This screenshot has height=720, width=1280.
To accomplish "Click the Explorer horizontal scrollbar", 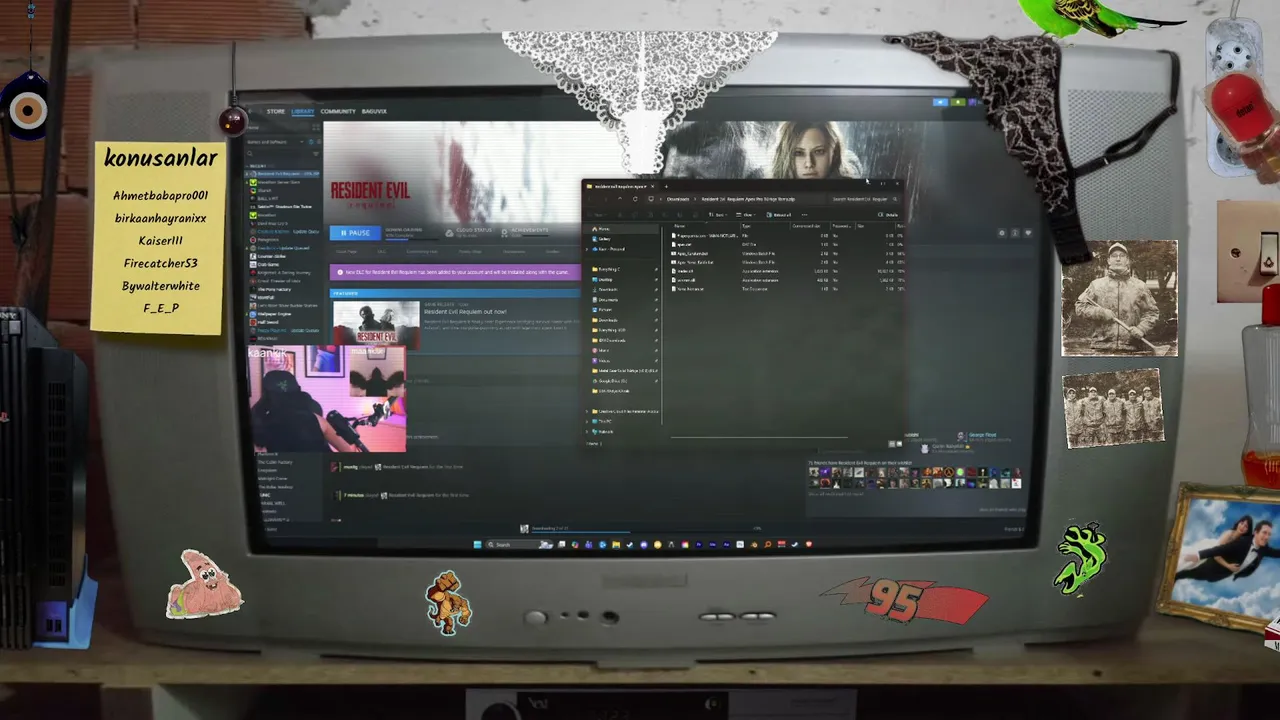I will pos(759,437).
